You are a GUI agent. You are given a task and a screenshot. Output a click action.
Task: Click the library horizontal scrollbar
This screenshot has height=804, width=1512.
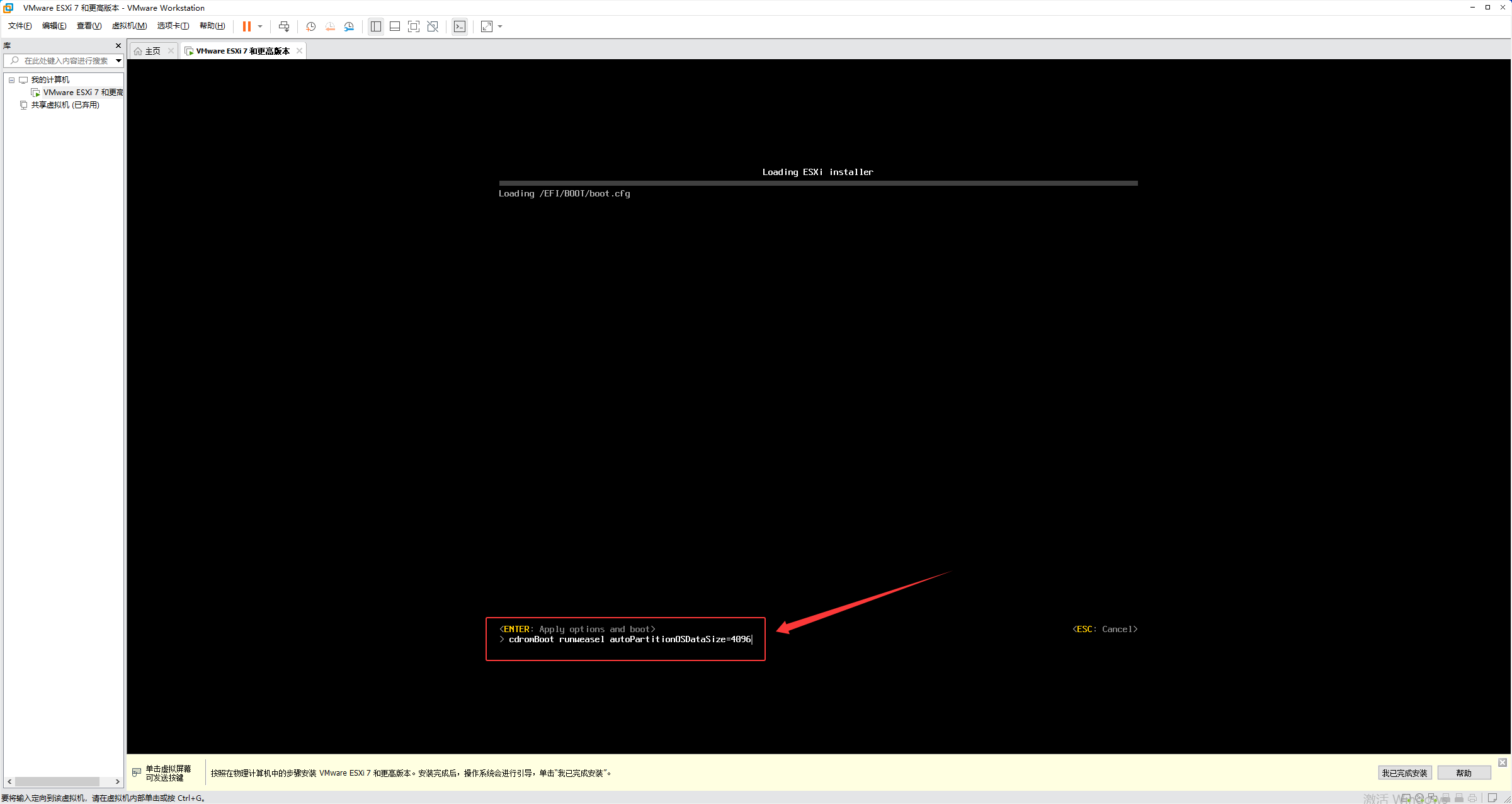[57, 781]
